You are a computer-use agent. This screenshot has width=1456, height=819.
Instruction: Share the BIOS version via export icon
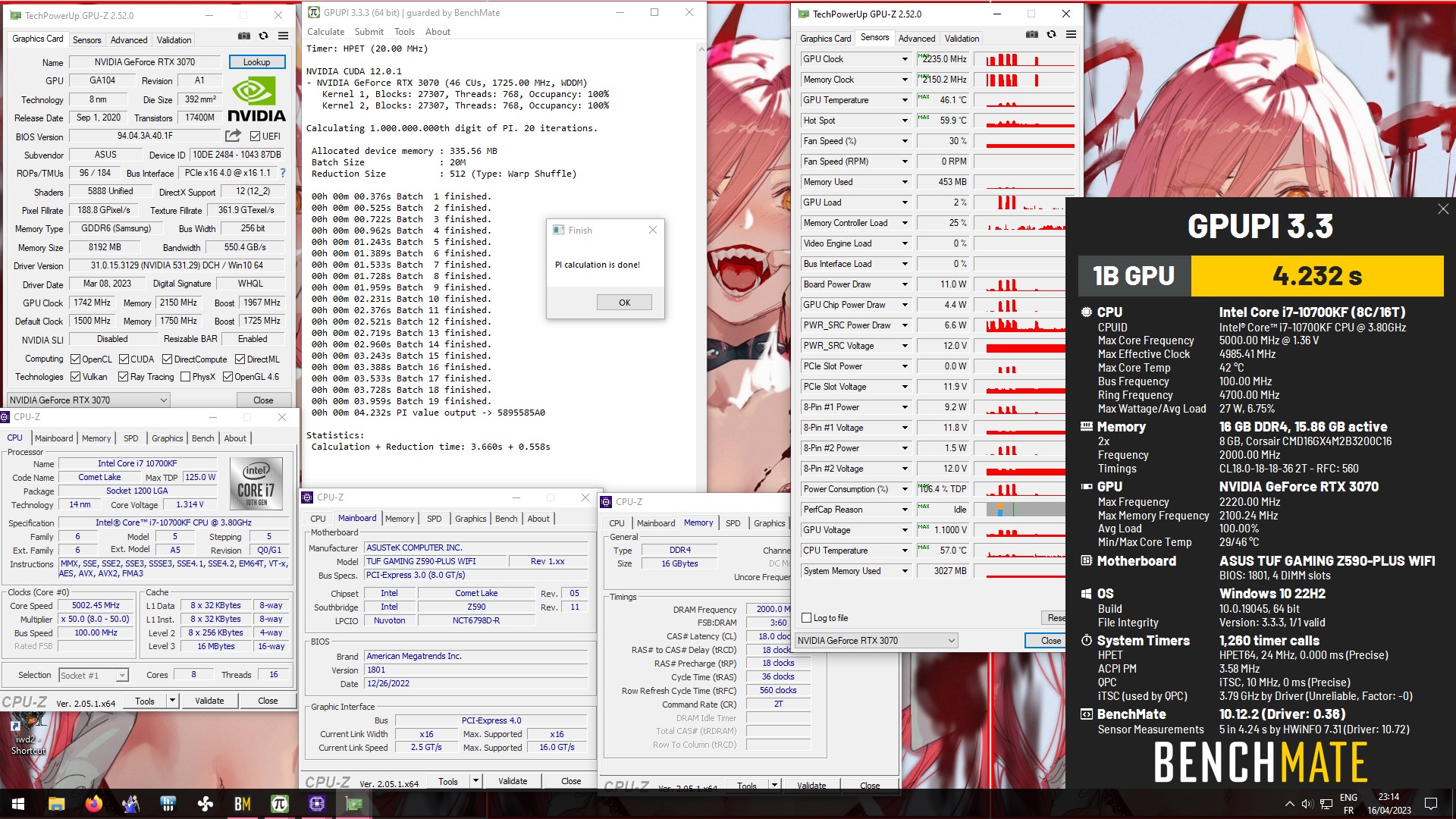[233, 136]
